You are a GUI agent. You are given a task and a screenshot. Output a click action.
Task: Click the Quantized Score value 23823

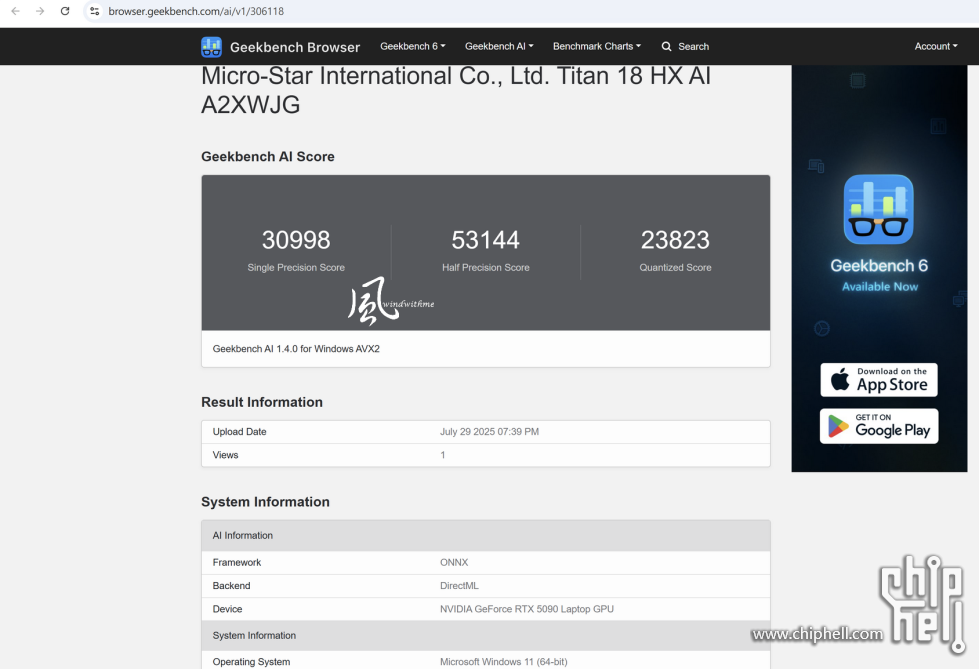click(676, 240)
